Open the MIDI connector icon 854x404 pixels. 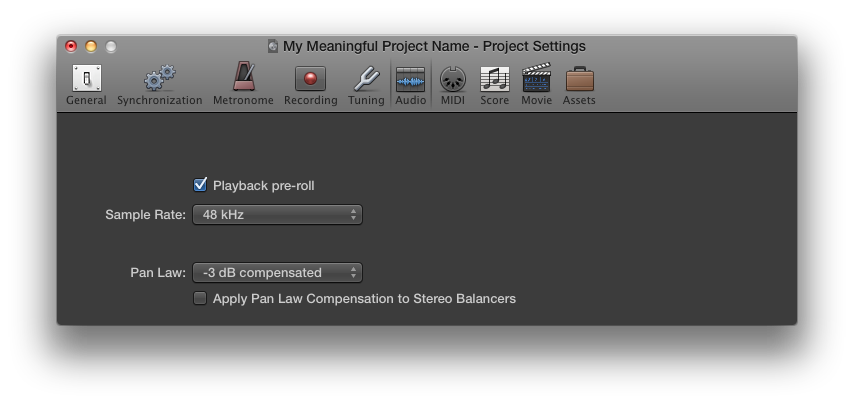pyautogui.click(x=453, y=79)
